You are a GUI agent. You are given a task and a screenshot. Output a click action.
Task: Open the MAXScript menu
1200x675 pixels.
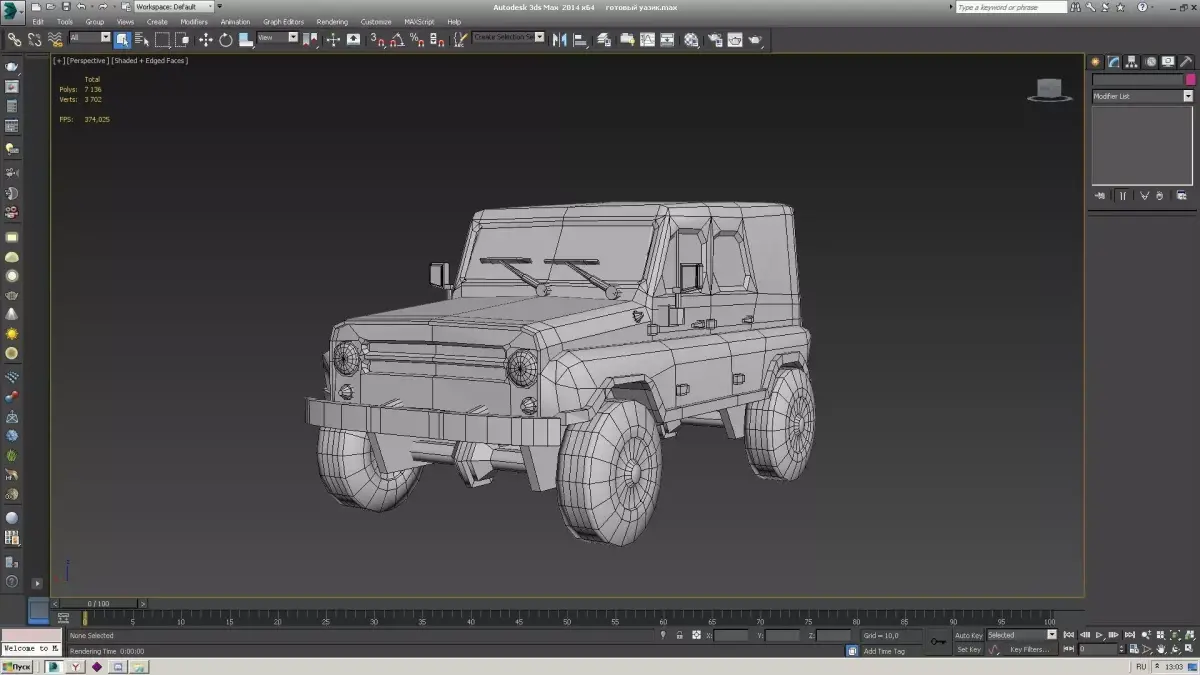[x=419, y=21]
